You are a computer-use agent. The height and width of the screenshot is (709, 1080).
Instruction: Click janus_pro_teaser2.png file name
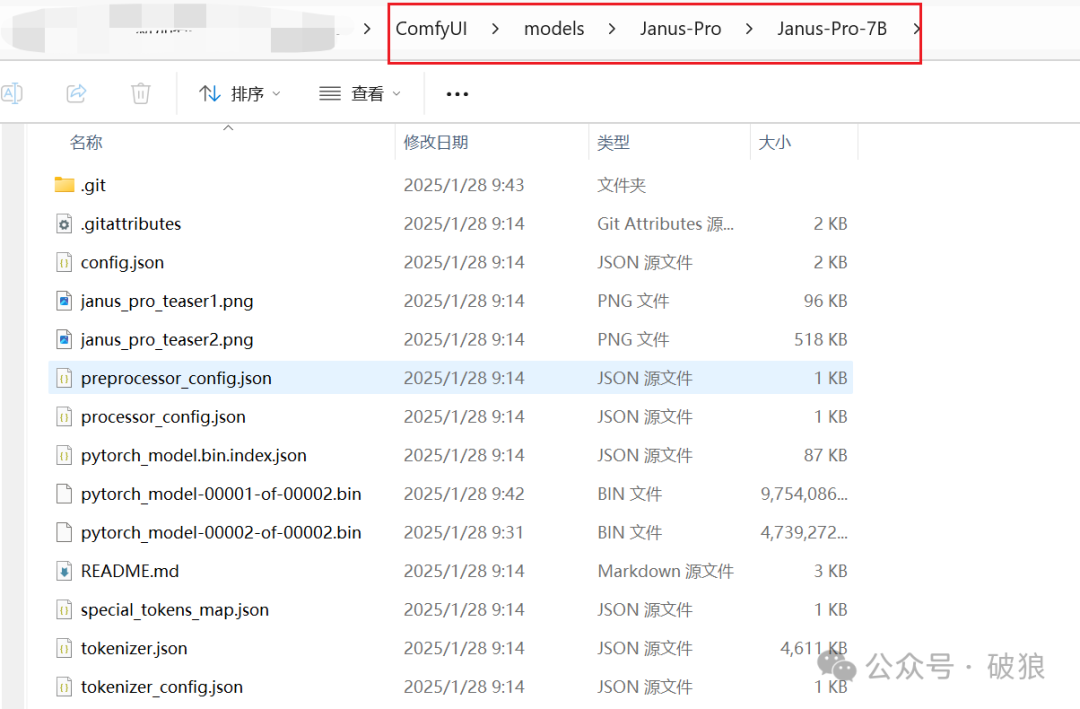167,340
